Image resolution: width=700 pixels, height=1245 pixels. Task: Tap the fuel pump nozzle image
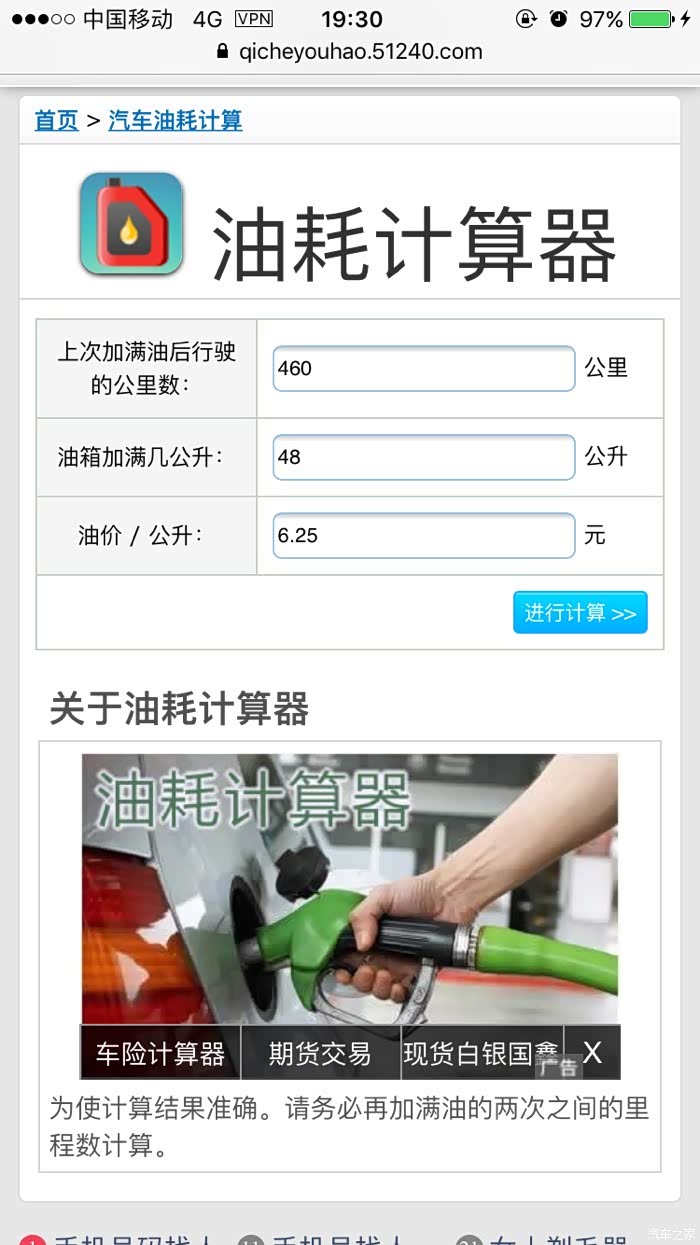tap(350, 889)
